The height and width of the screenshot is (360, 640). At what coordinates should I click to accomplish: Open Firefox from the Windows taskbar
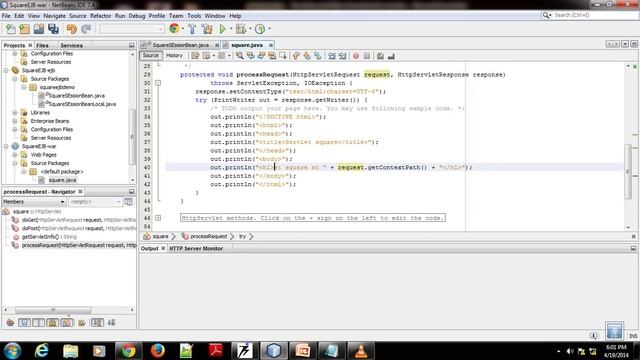click(157, 351)
